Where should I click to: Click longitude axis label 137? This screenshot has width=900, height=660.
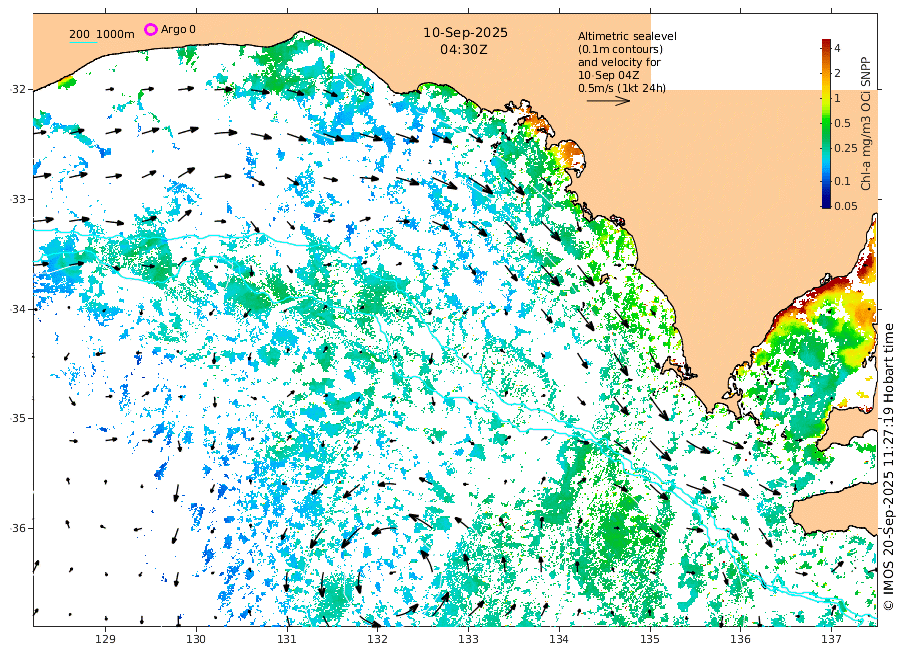(831, 639)
